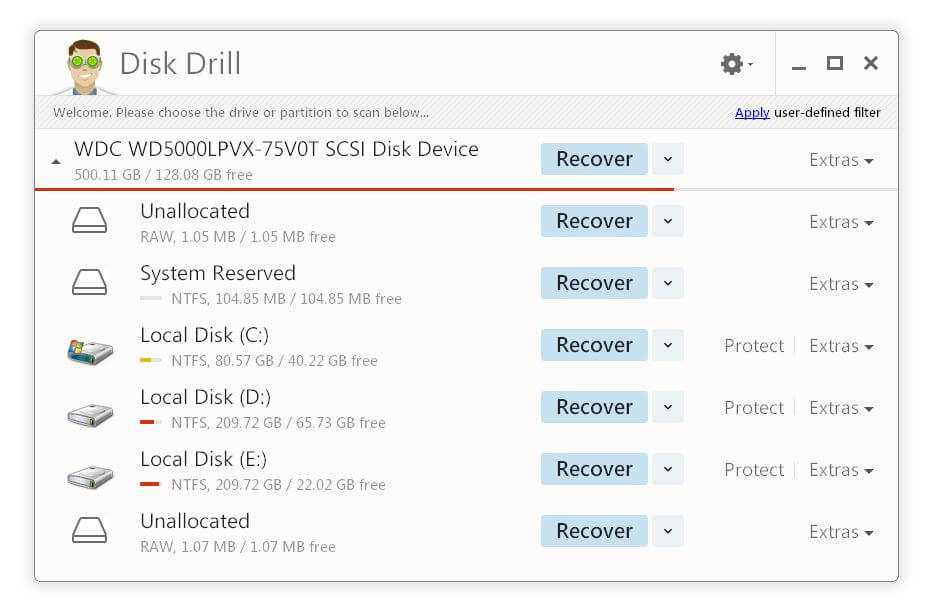This screenshot has width=931, height=612.
Task: Enable Protect for Local Disk (E:)
Action: (753, 469)
